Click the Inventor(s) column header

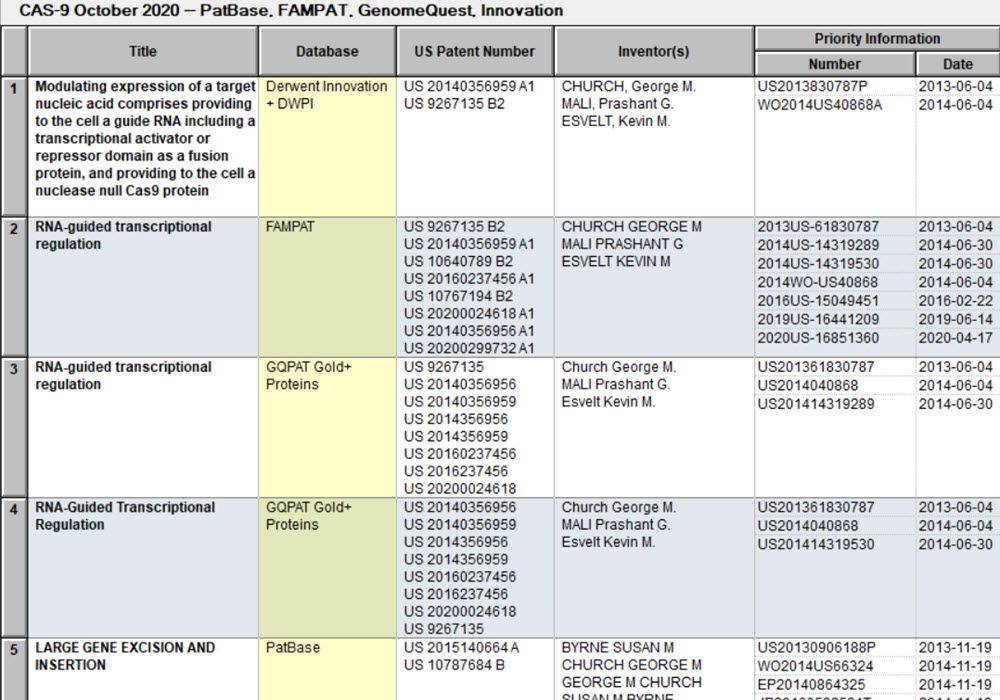click(653, 51)
